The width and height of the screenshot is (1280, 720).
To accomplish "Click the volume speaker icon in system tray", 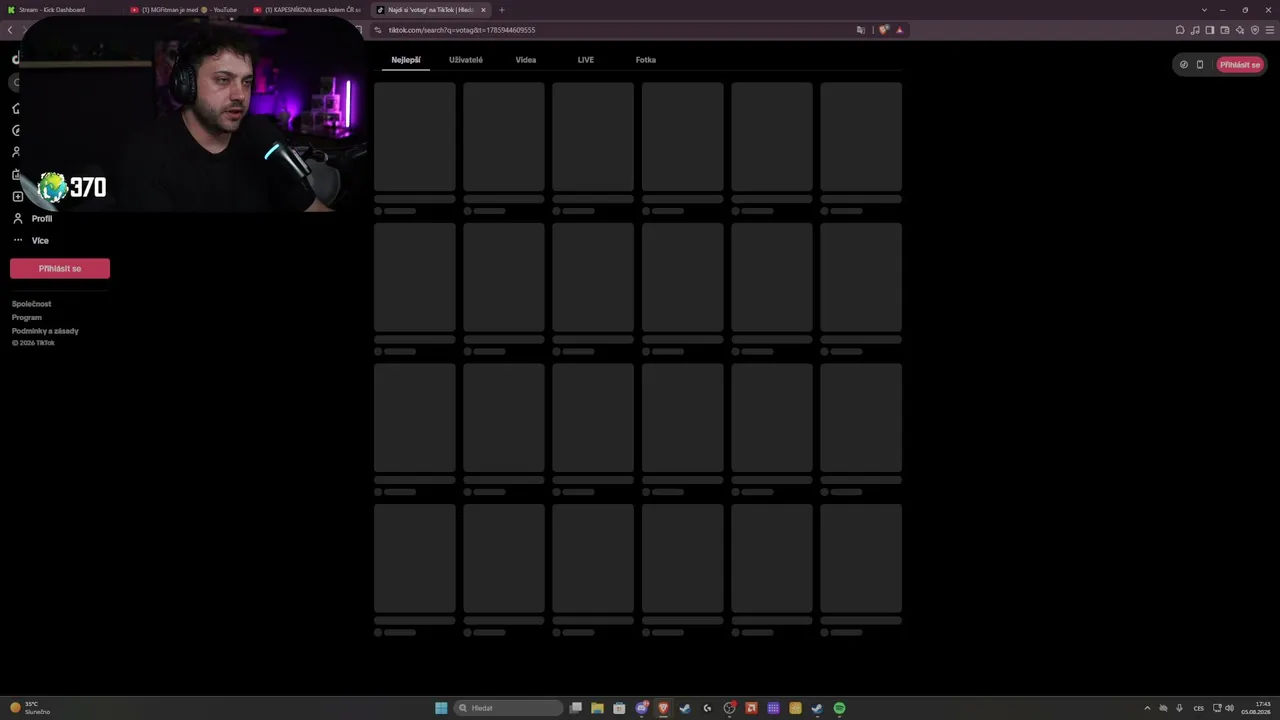I will (1229, 708).
